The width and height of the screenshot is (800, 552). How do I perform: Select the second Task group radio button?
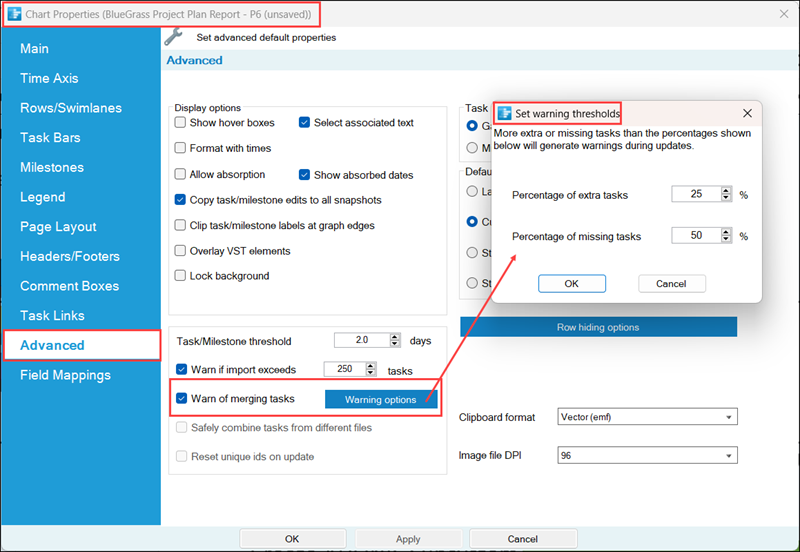pyautogui.click(x=472, y=148)
